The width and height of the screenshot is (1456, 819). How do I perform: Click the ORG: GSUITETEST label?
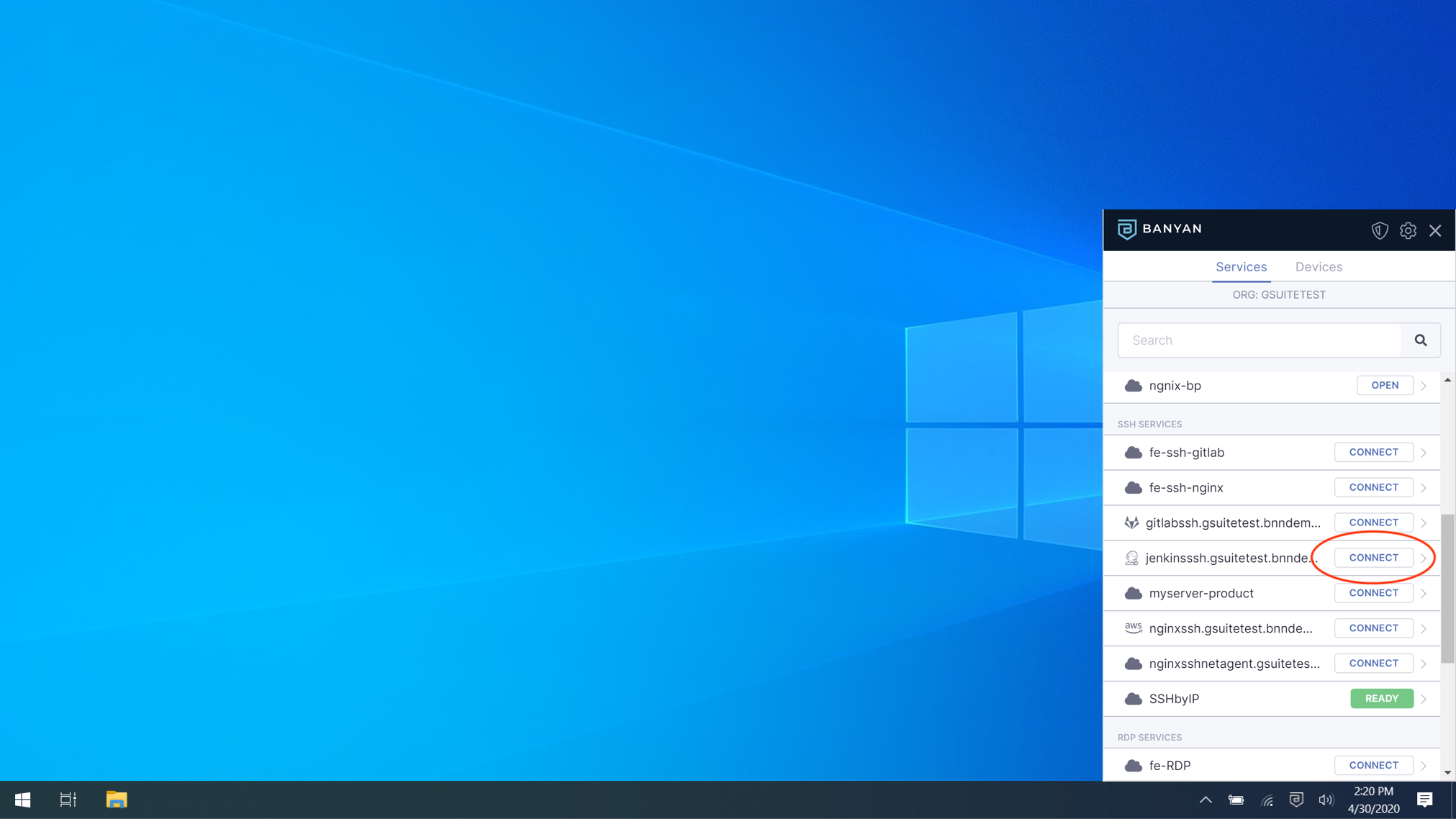point(1279,295)
